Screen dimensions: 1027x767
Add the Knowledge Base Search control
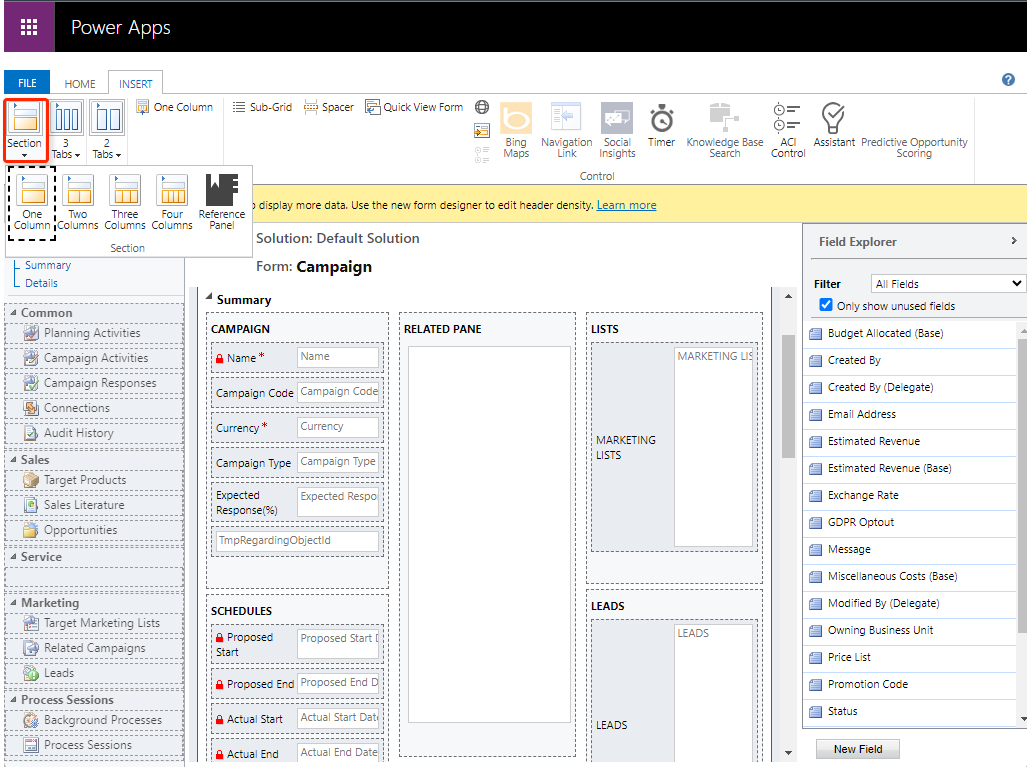point(724,130)
